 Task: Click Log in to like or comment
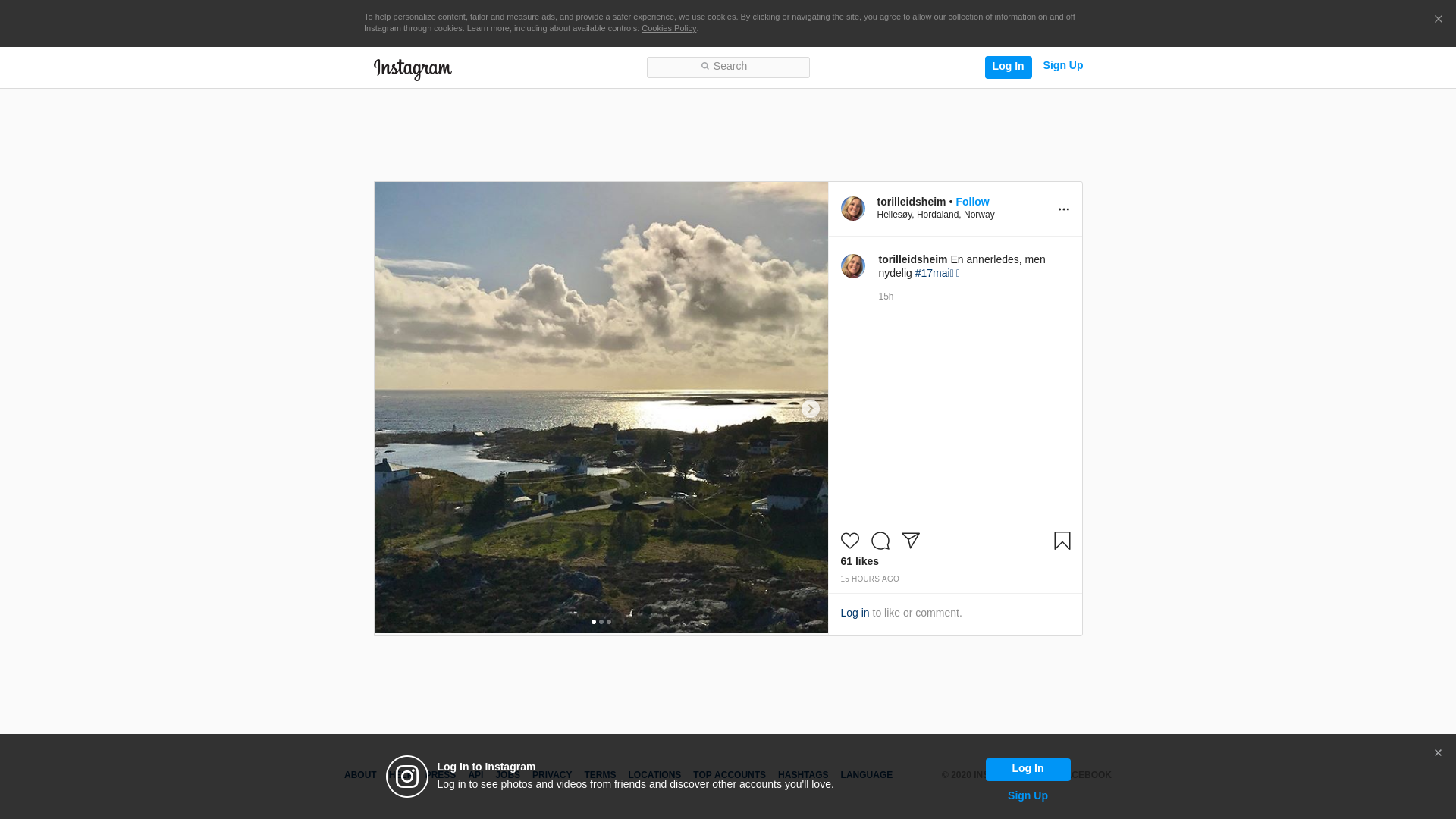click(855, 613)
